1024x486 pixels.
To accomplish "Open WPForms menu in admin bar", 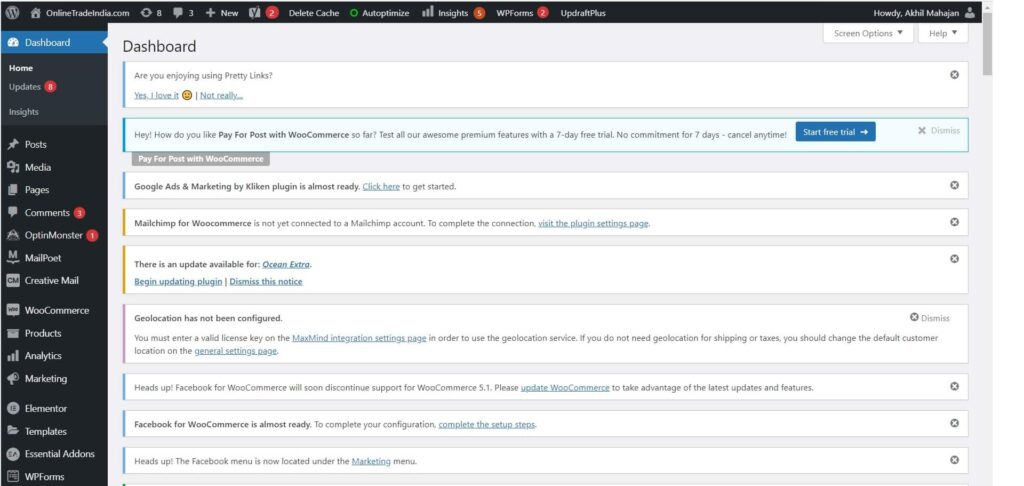I will [x=522, y=12].
